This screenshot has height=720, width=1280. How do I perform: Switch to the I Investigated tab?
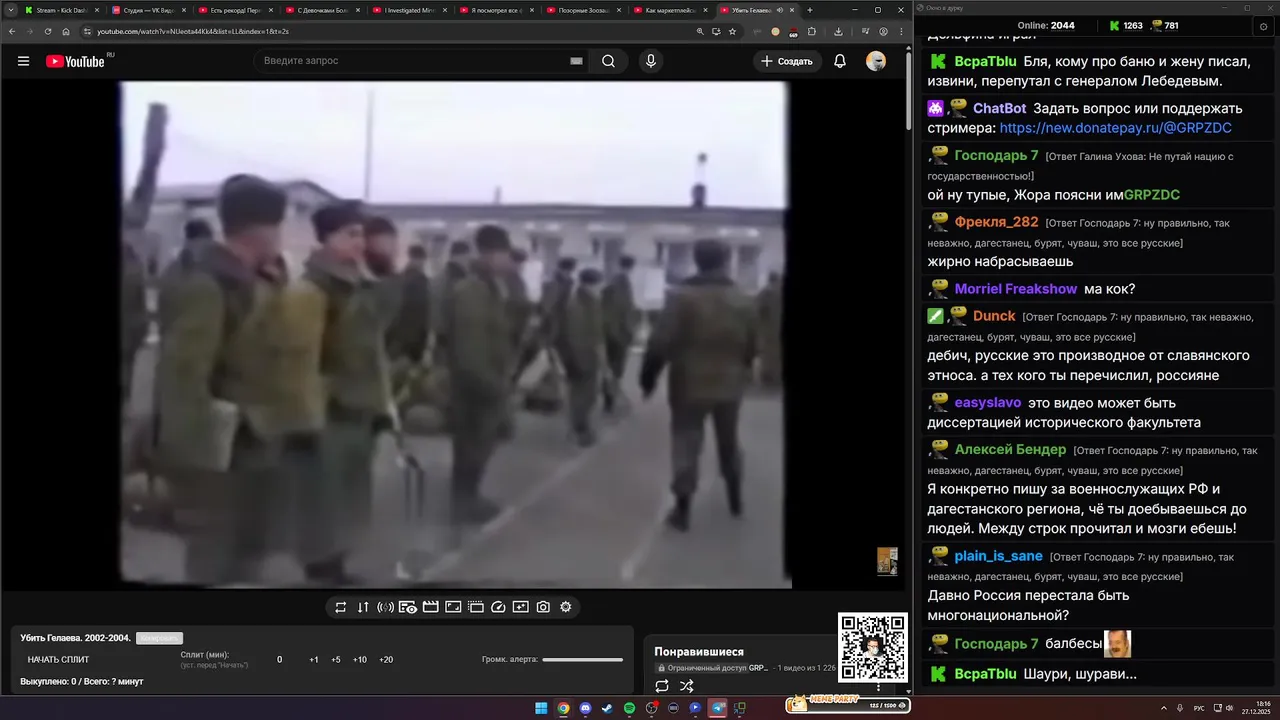pos(410,10)
